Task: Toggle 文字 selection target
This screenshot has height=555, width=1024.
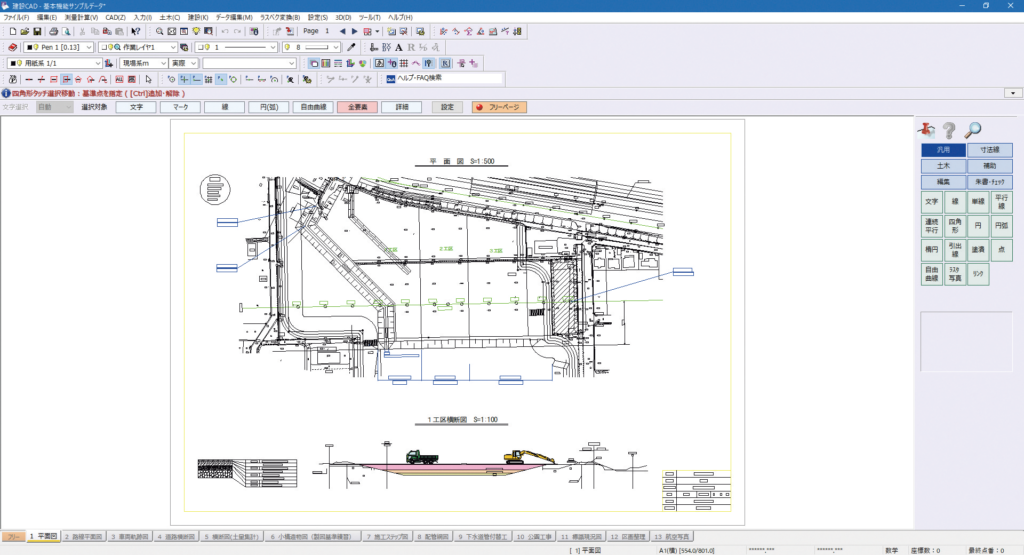Action: [136, 107]
